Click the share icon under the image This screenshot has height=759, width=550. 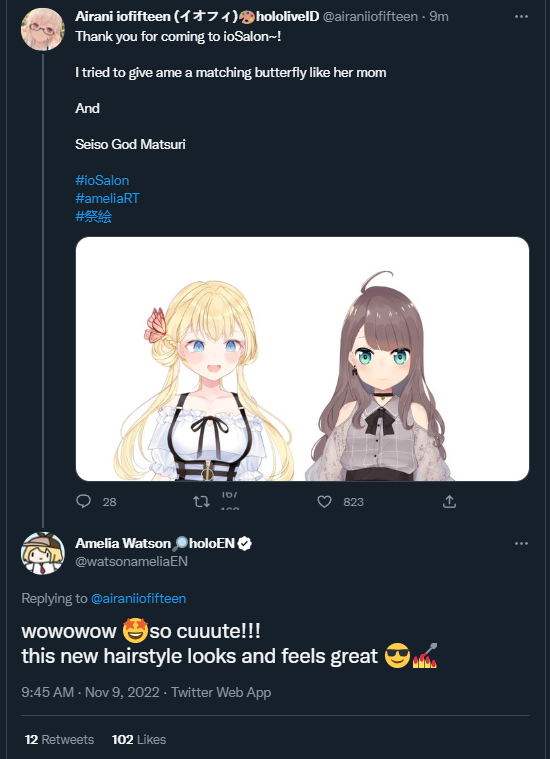click(x=449, y=501)
